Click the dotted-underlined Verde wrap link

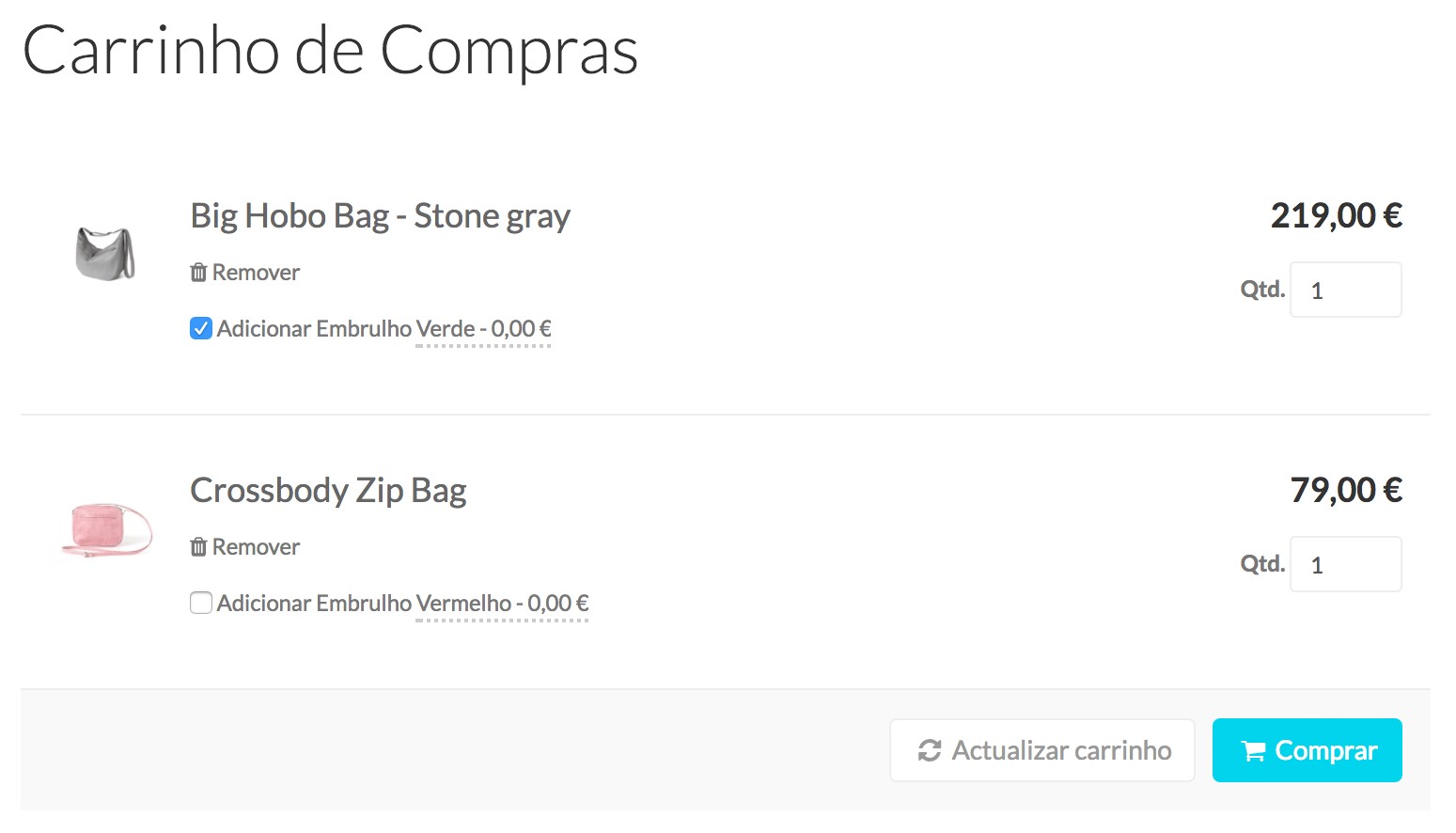coord(483,329)
